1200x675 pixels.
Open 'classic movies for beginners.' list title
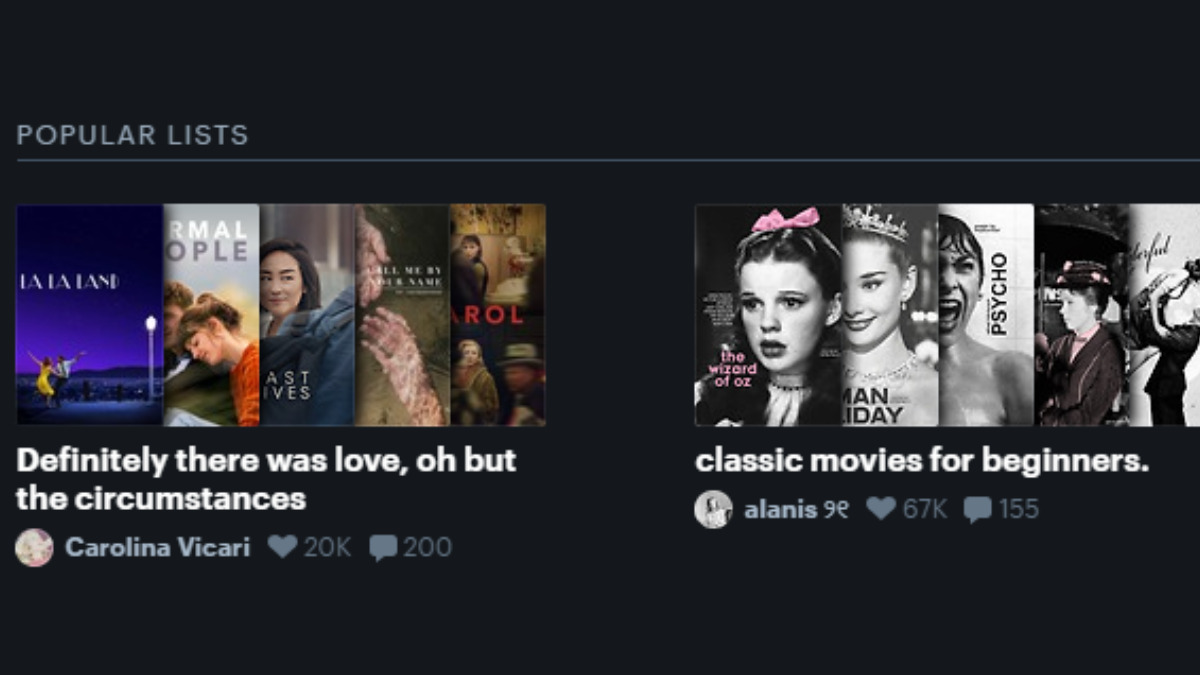pos(922,461)
